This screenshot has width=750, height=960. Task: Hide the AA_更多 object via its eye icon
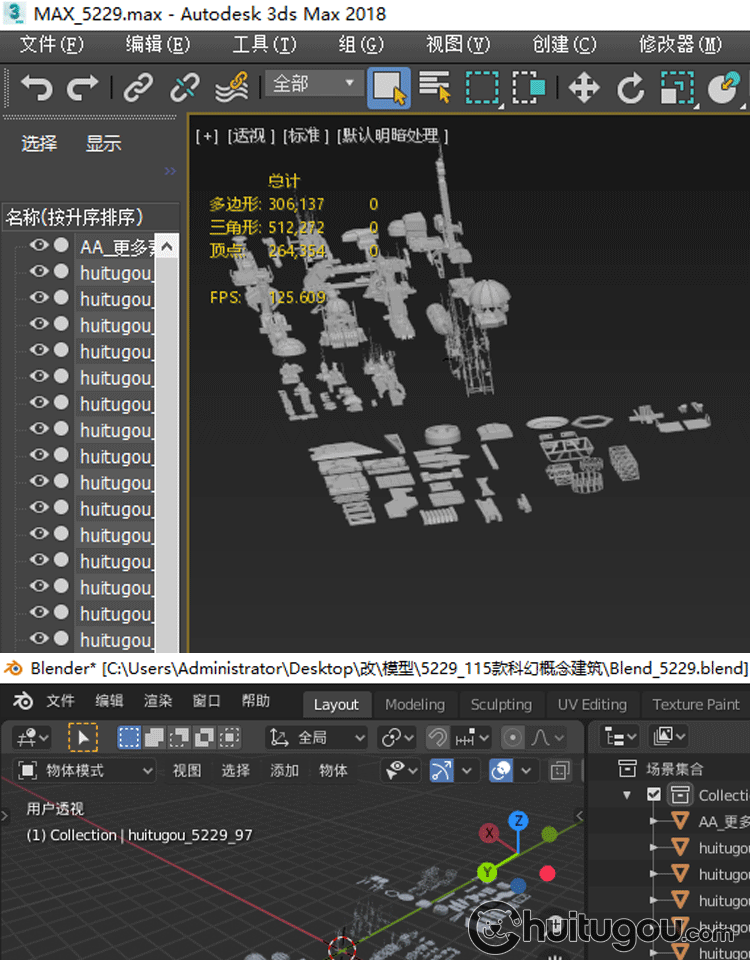pos(39,246)
